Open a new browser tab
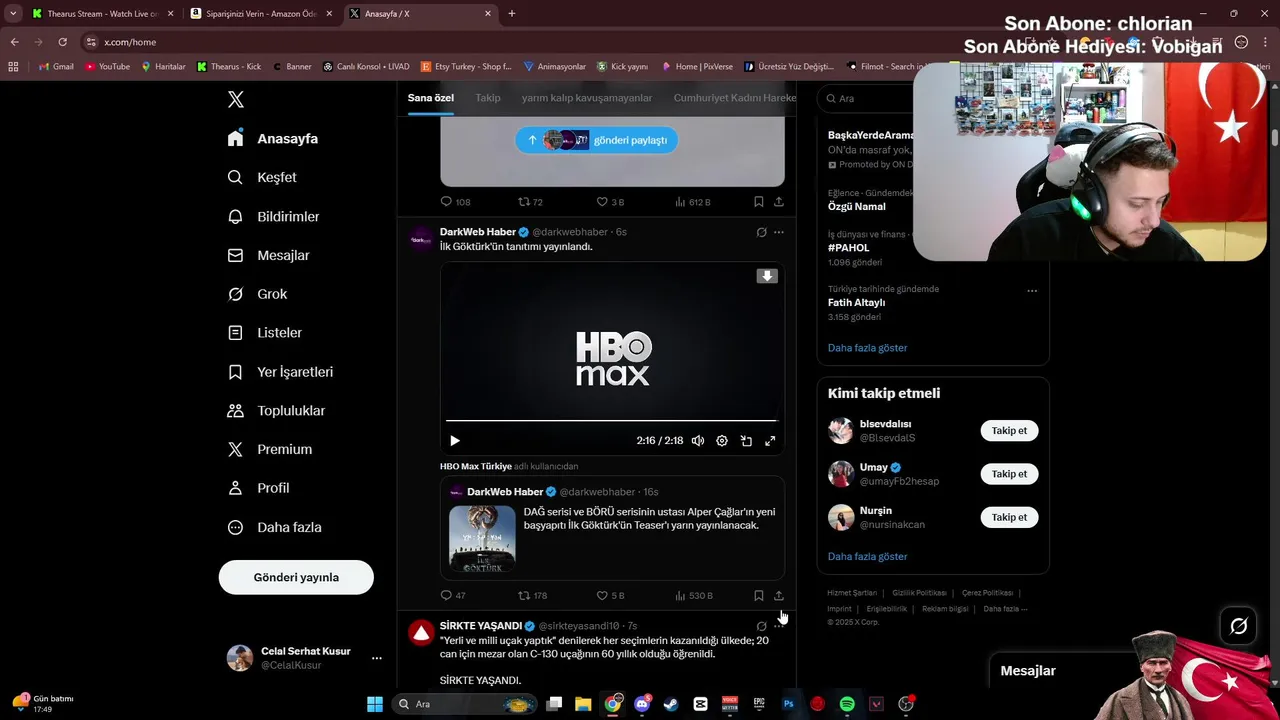 pyautogui.click(x=512, y=14)
